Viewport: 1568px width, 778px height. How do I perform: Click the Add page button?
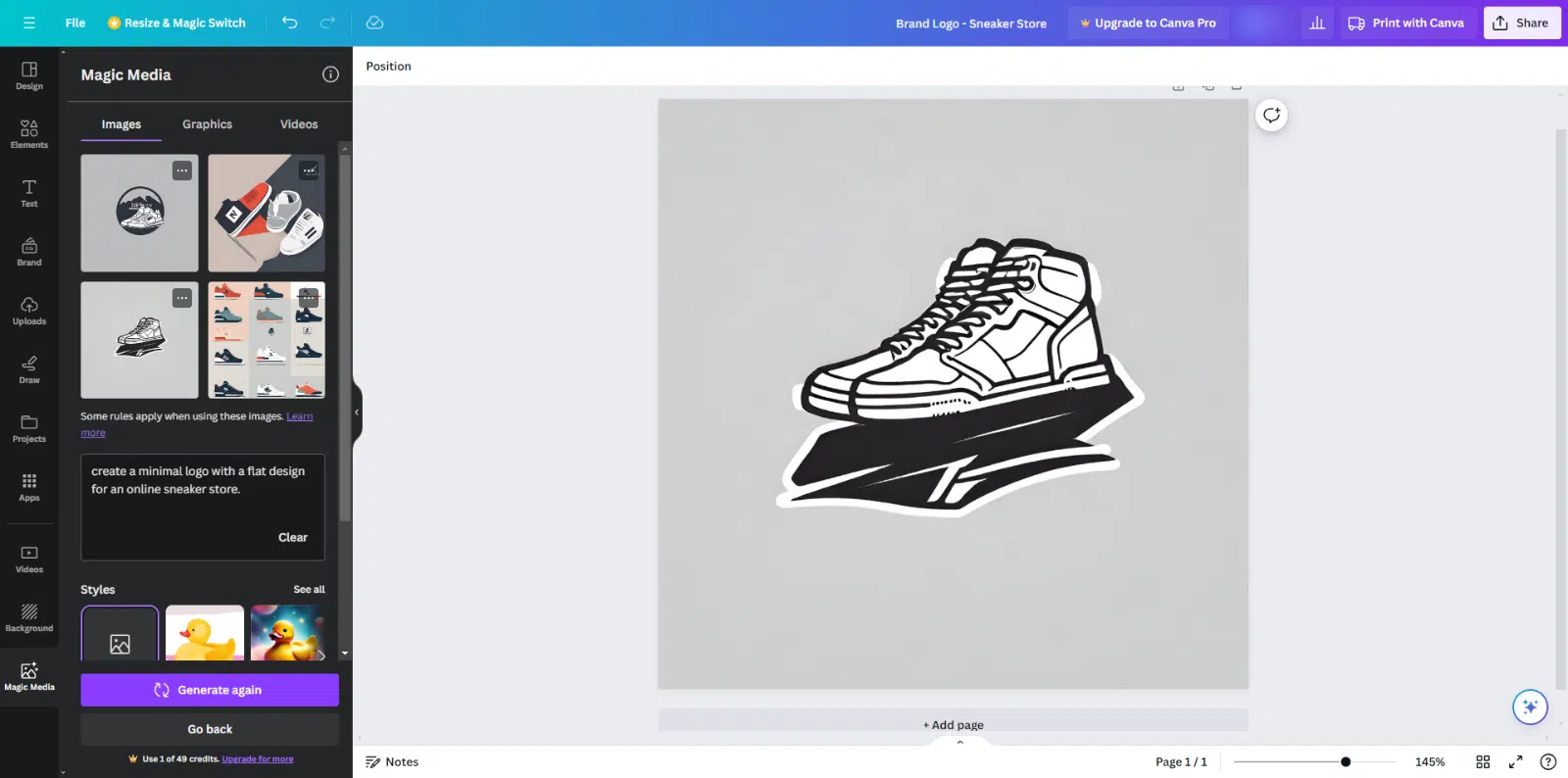point(954,724)
